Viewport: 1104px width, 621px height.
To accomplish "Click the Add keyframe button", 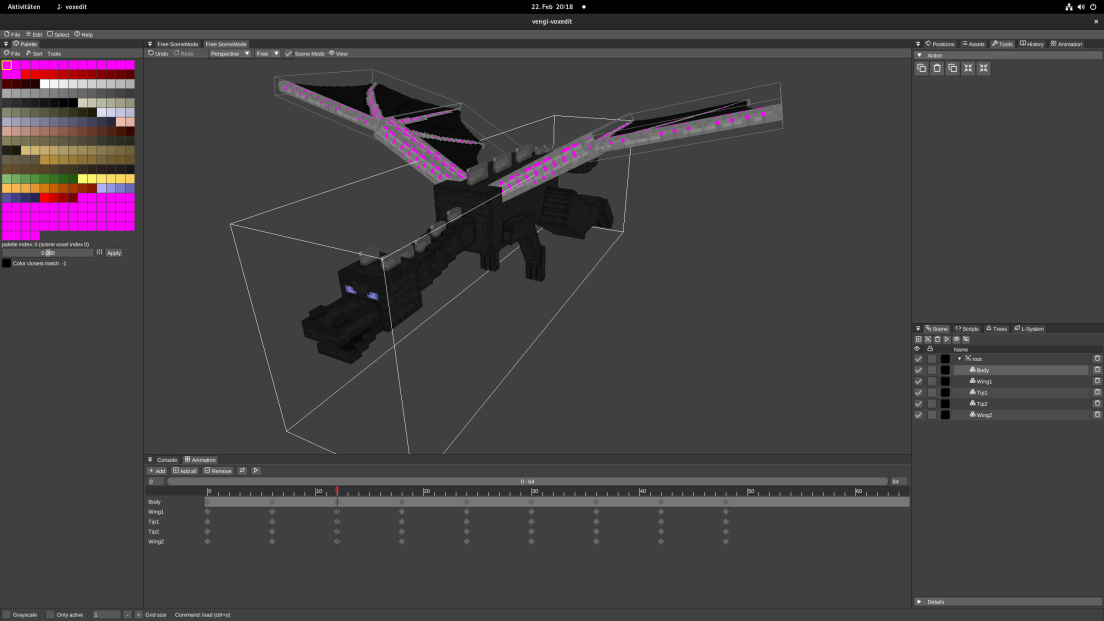I will coord(157,471).
